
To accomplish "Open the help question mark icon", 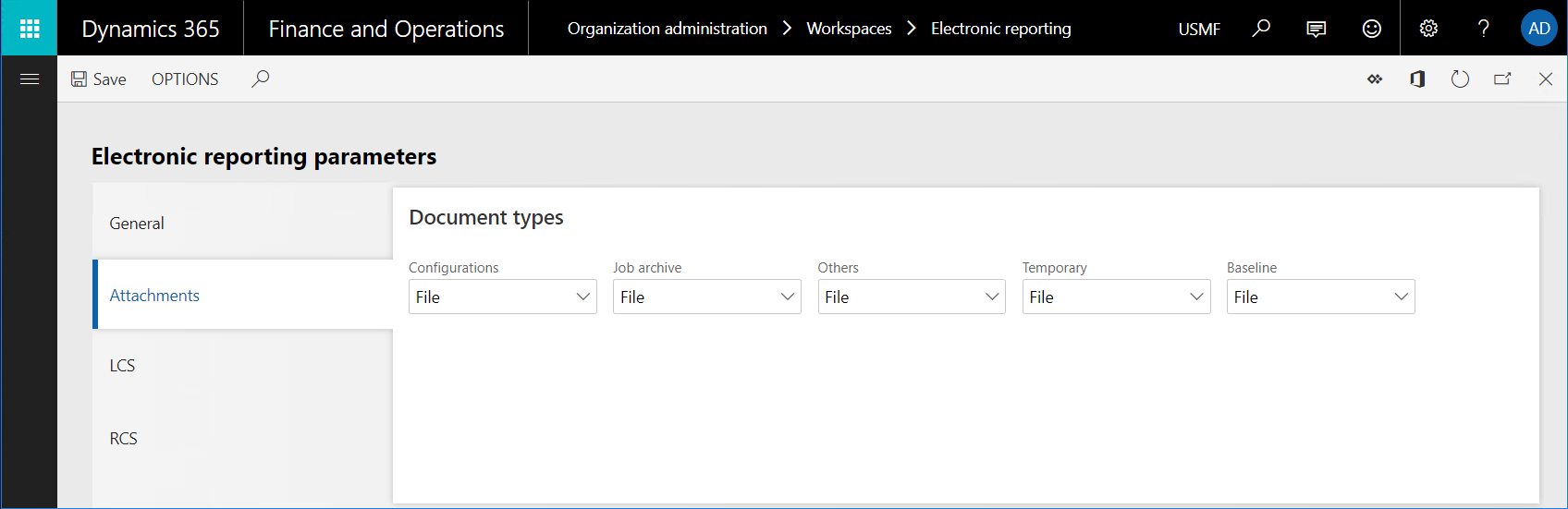I will click(1484, 29).
